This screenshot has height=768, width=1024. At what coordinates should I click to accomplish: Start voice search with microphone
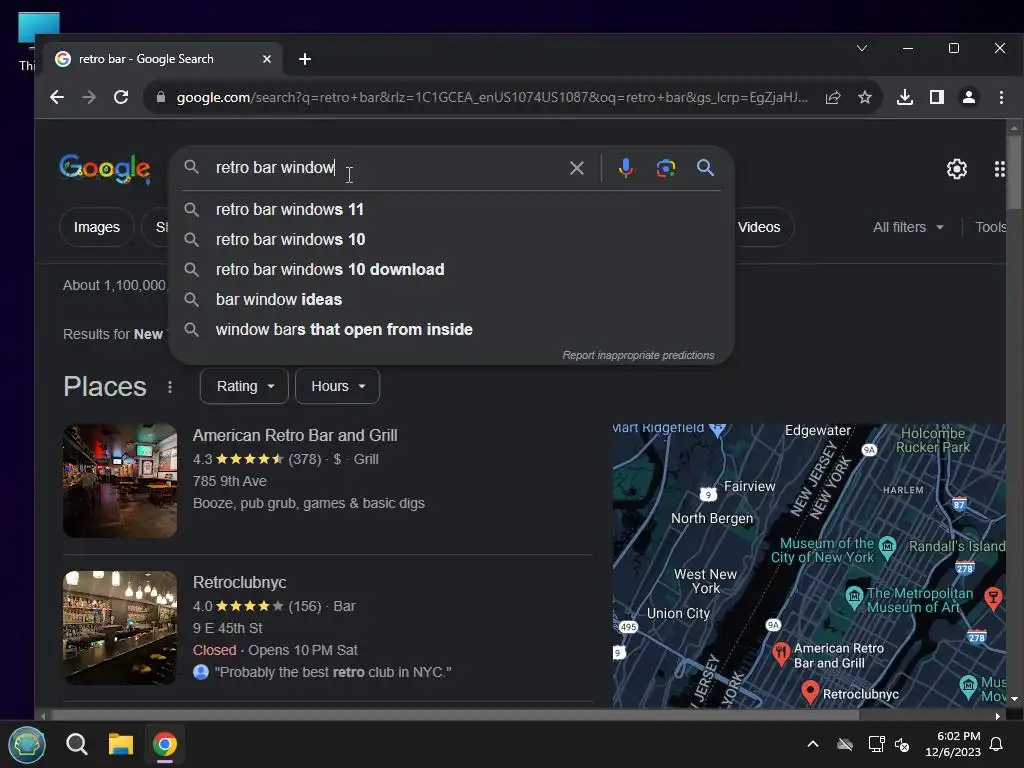pyautogui.click(x=626, y=168)
